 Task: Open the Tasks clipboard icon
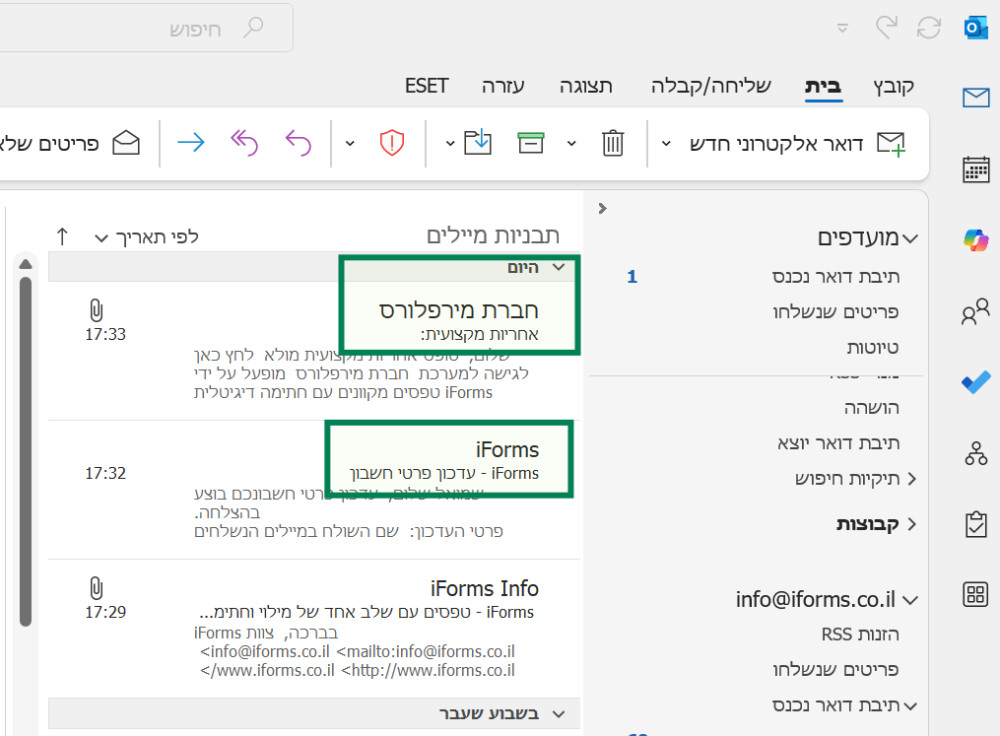point(976,524)
